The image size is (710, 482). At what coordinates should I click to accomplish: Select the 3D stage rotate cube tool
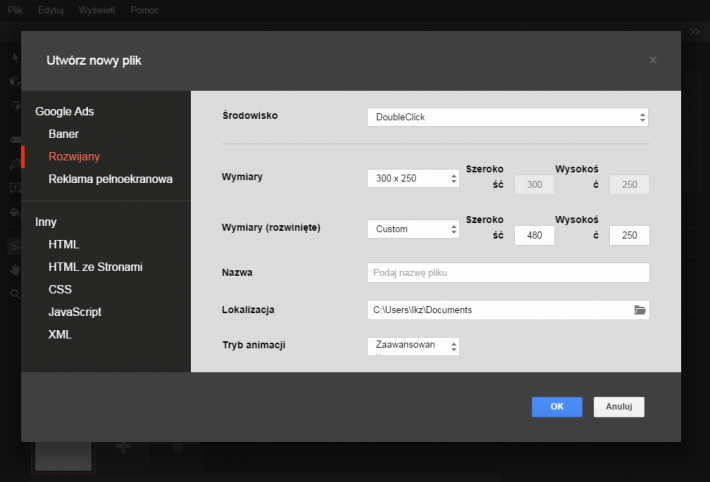[15, 105]
